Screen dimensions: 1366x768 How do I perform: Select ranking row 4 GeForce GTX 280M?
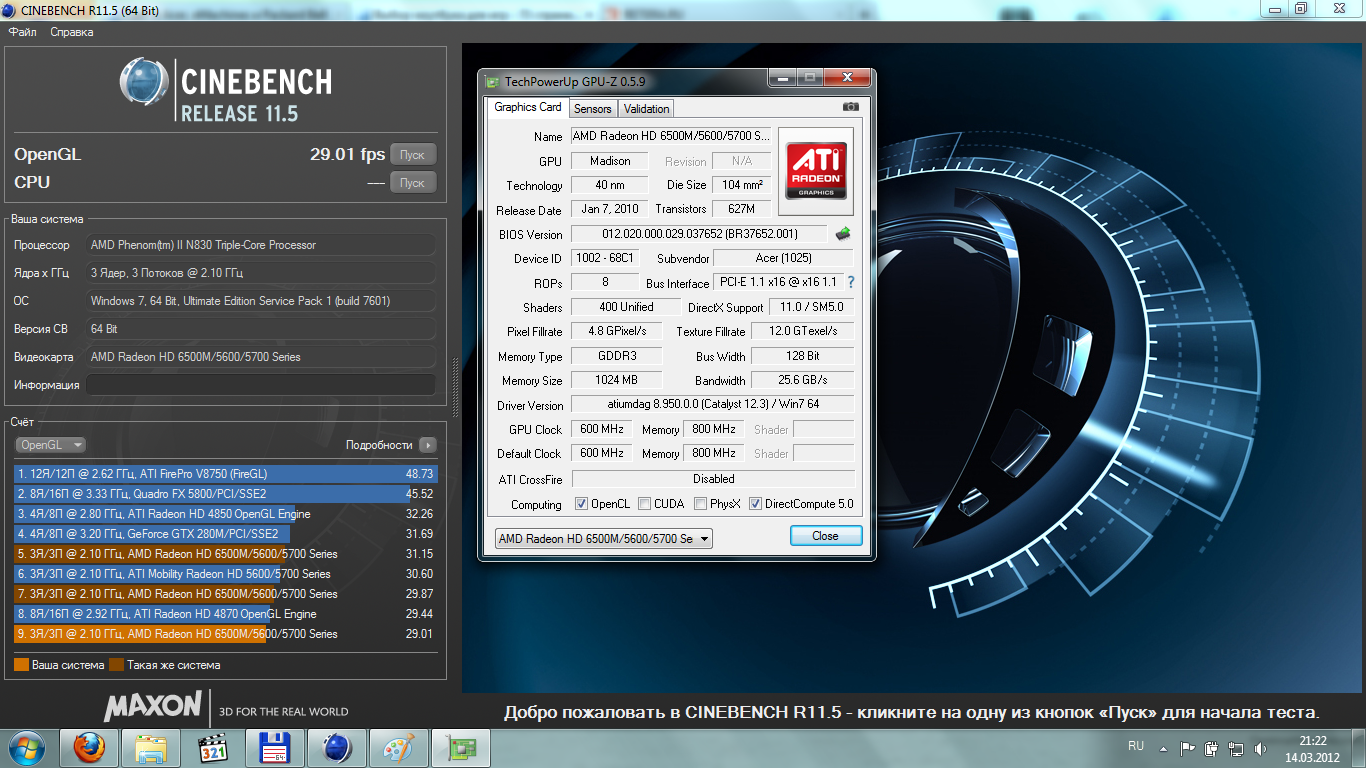pos(226,534)
